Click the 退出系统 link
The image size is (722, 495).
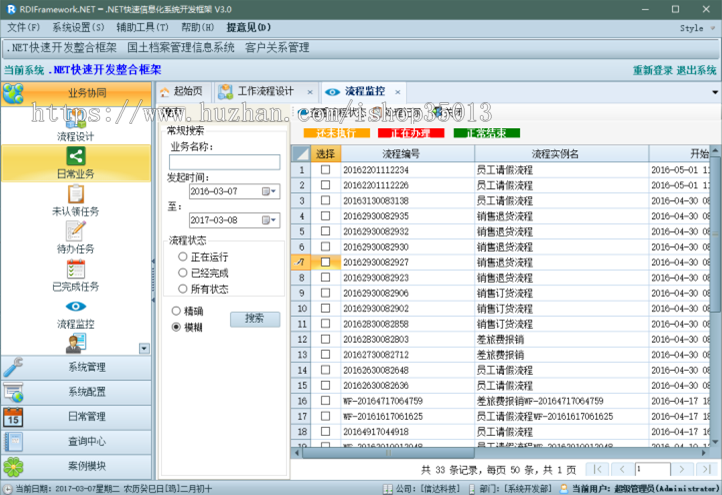(696, 70)
